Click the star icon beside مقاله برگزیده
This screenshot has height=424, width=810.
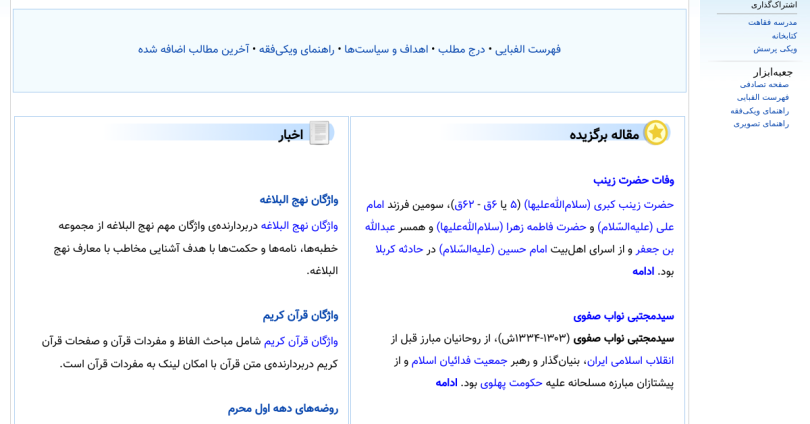coord(656,133)
